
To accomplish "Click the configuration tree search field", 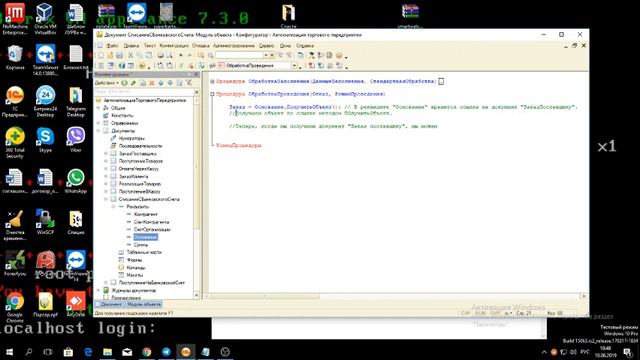I will (143, 92).
